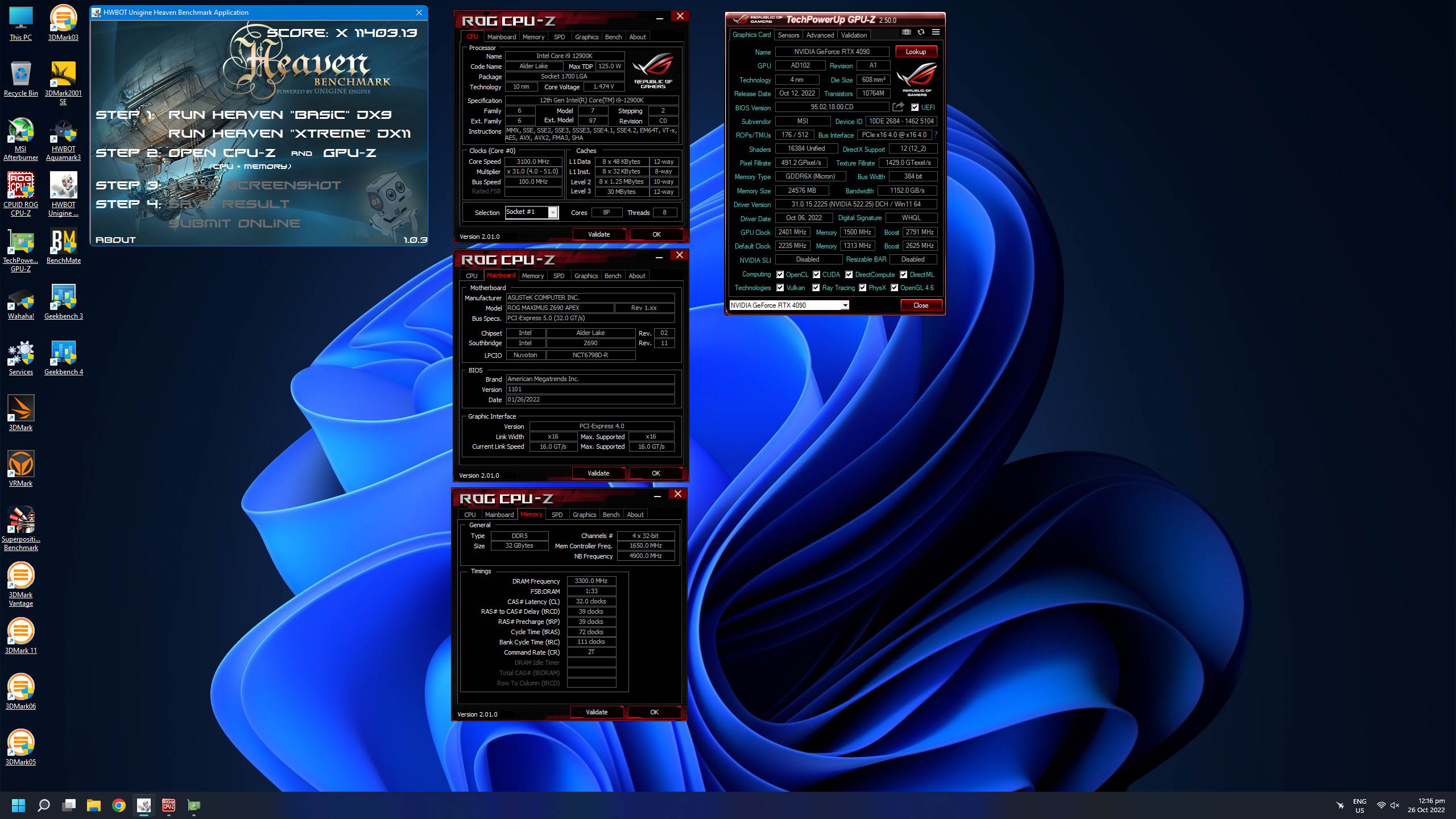Open the NVIDIA GeForce RTX 4090 GPU dropdown
Image resolution: width=1456 pixels, height=819 pixels.
pyautogui.click(x=789, y=305)
